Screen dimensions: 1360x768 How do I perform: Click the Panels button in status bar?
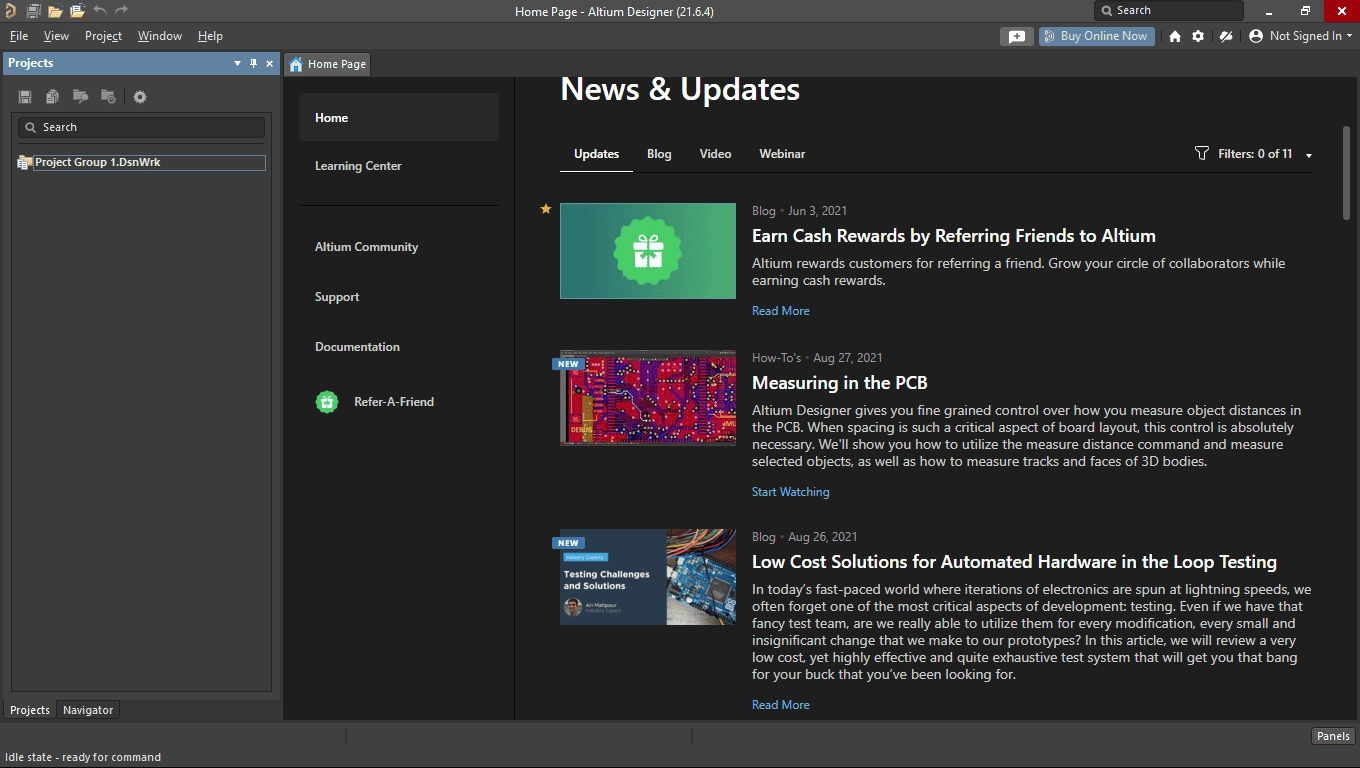coord(1333,736)
